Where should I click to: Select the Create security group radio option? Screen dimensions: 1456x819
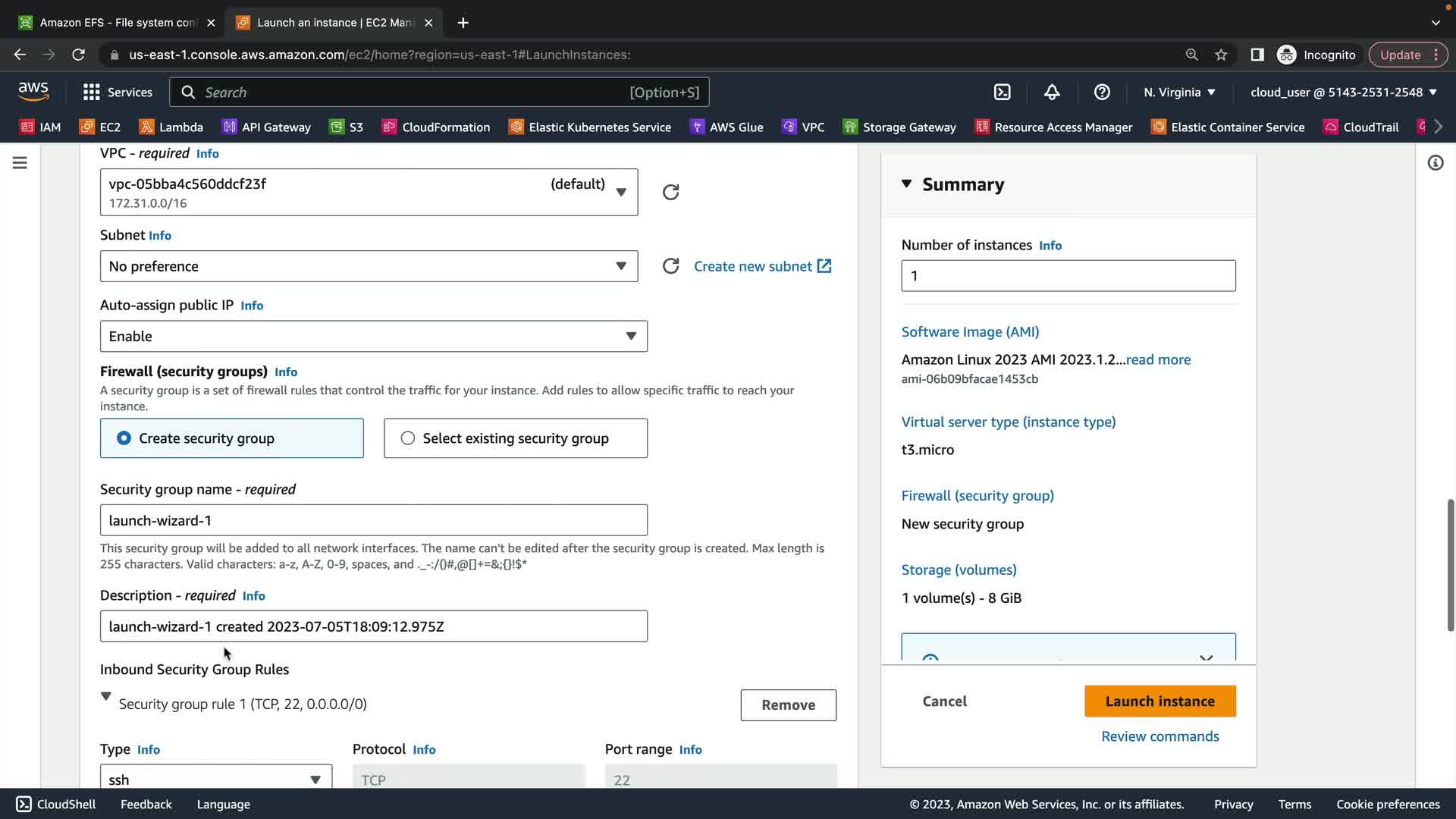pos(124,438)
